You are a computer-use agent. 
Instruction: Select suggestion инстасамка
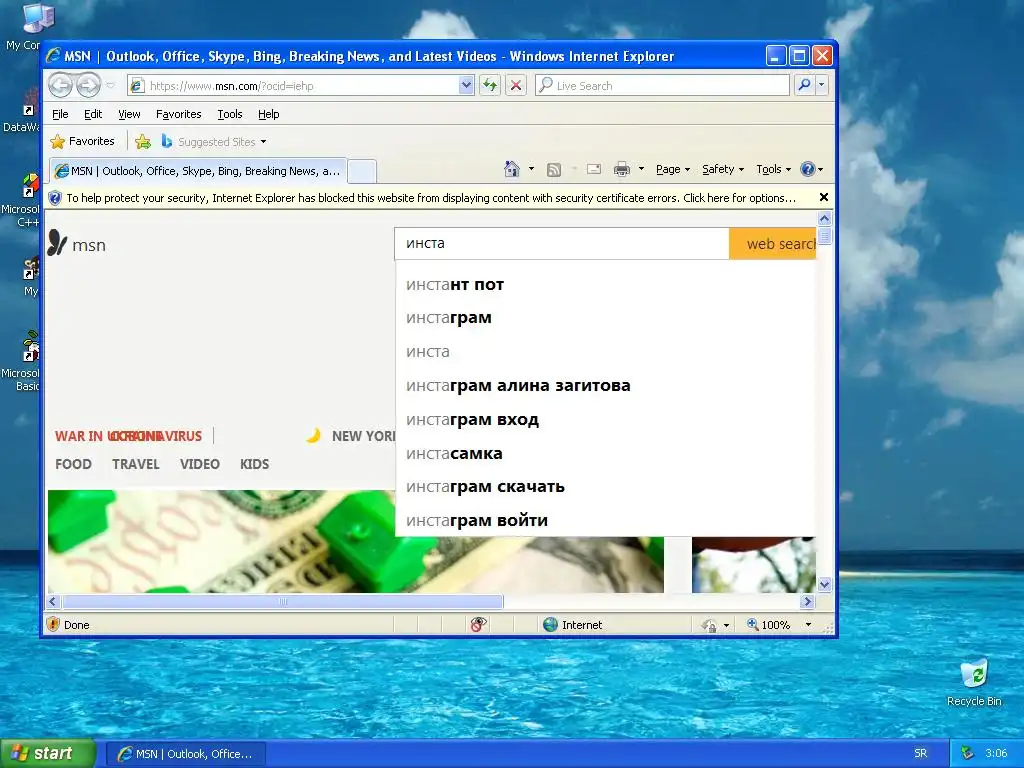click(x=605, y=454)
